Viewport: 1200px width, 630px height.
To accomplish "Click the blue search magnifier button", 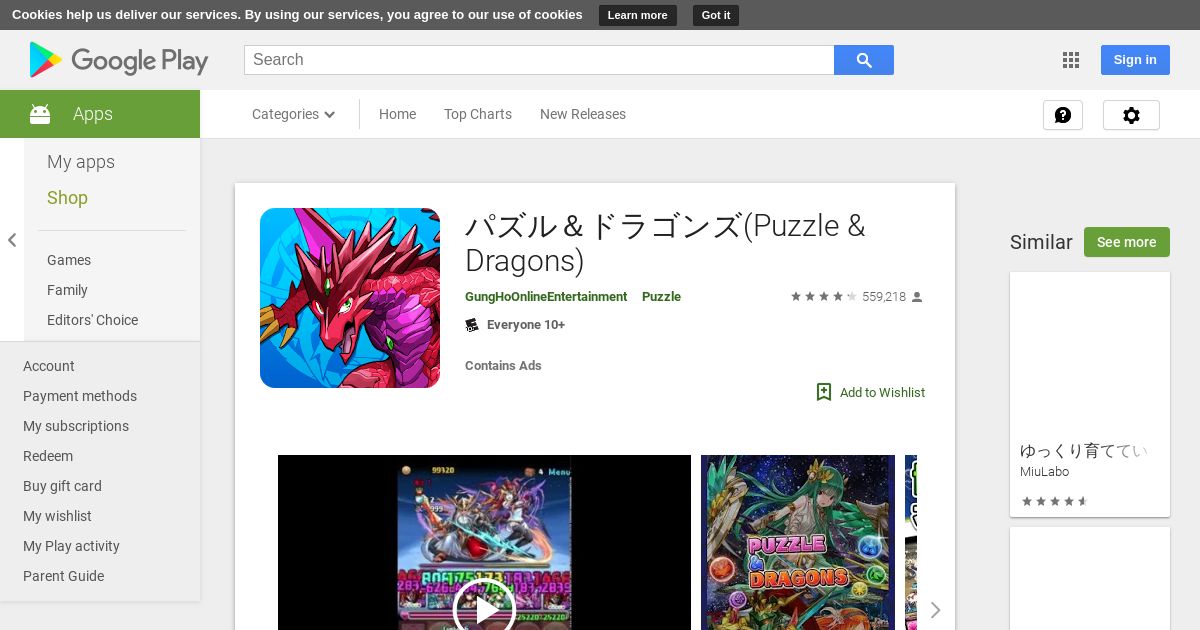I will click(x=864, y=60).
